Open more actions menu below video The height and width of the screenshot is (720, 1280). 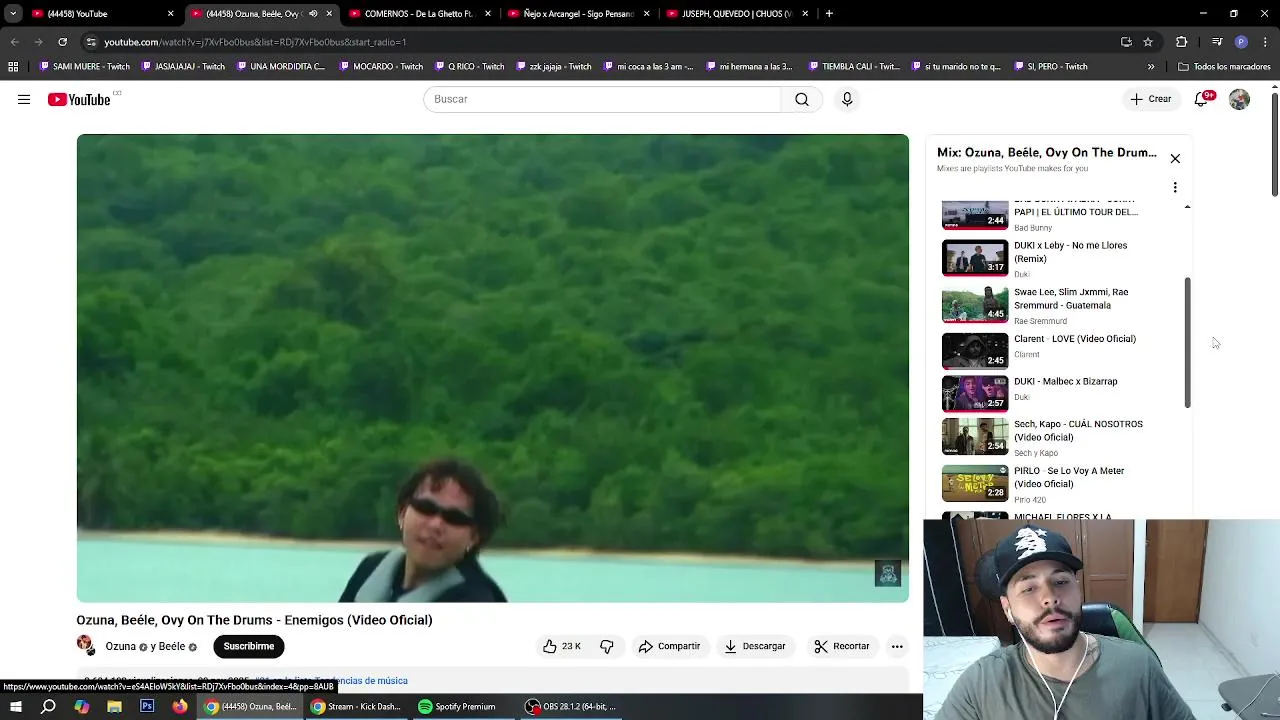897,646
